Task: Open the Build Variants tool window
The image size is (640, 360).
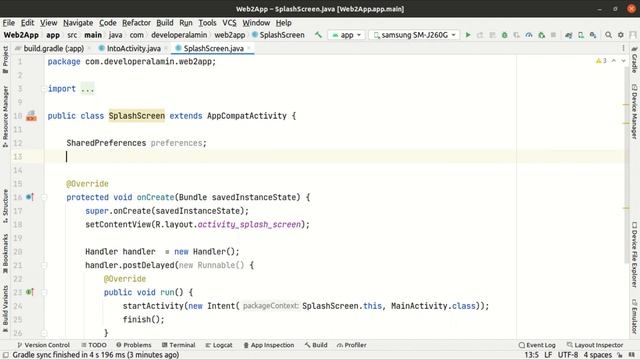Action: [x=5, y=309]
